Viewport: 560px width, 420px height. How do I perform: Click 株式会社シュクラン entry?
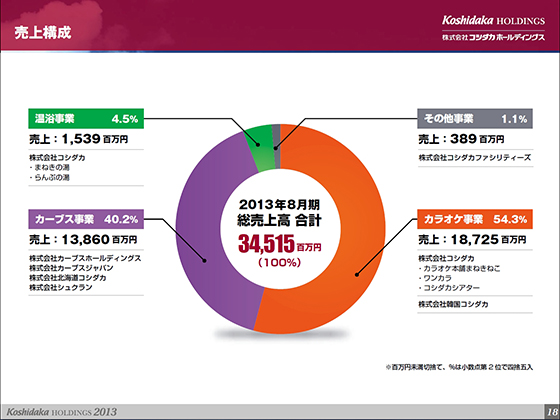pos(61,287)
